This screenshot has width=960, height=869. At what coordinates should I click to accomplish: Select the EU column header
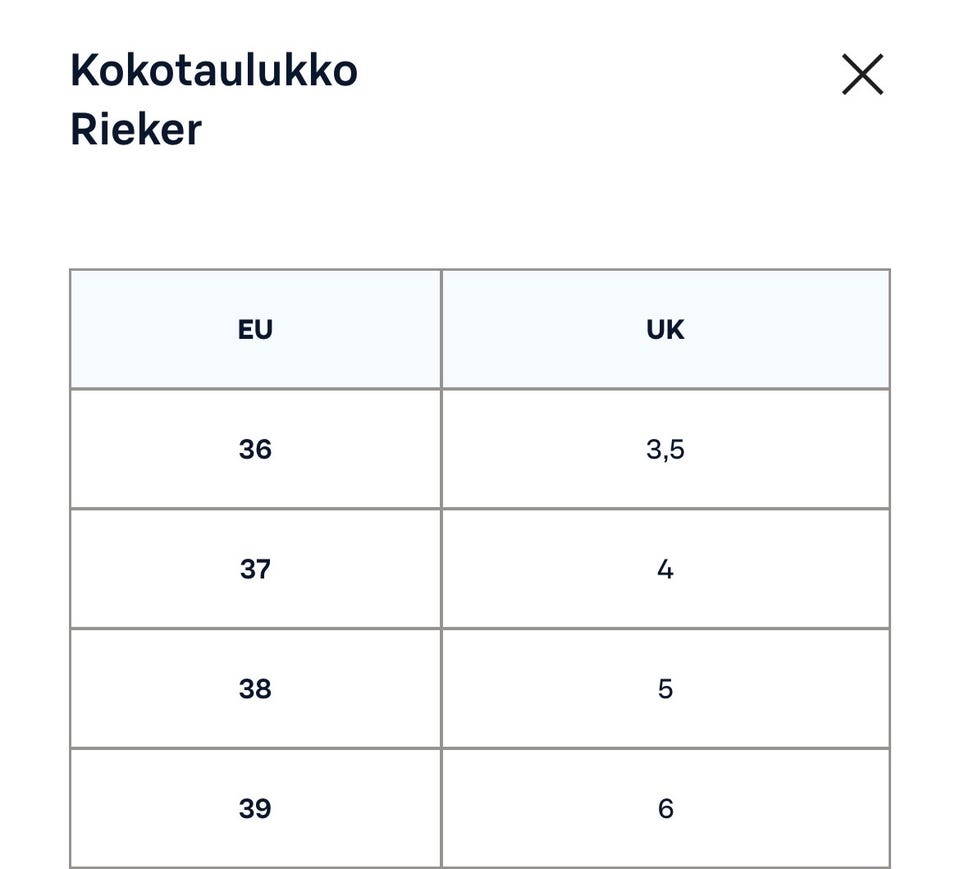(254, 328)
